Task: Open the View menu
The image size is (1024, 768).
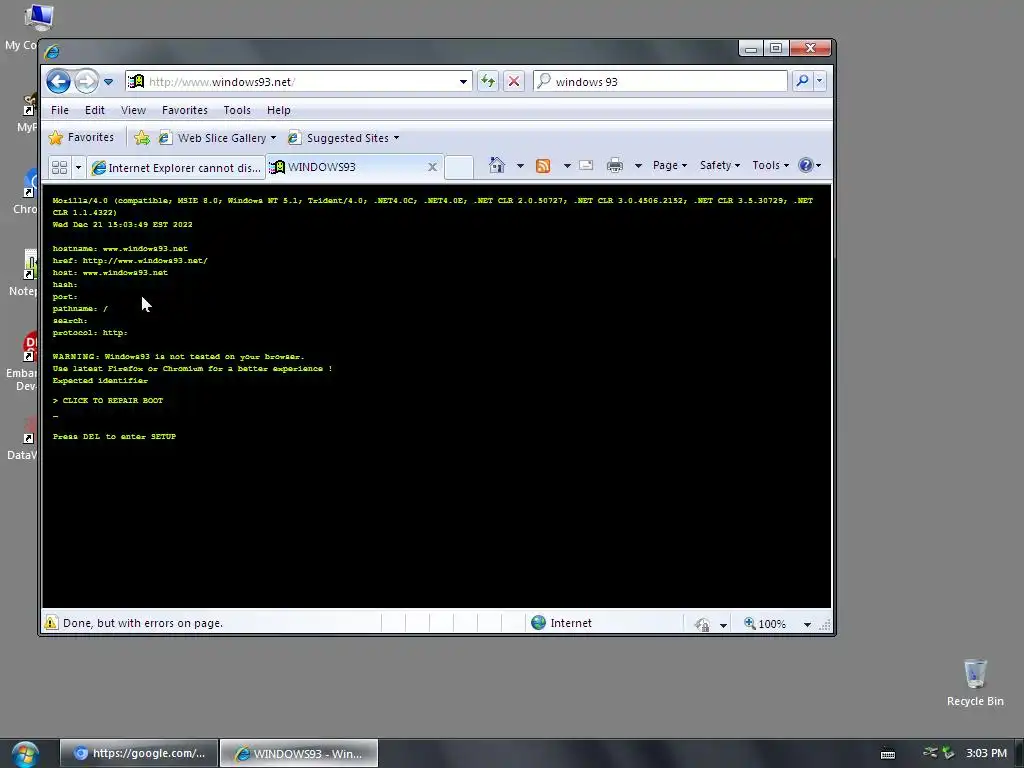Action: (x=133, y=110)
